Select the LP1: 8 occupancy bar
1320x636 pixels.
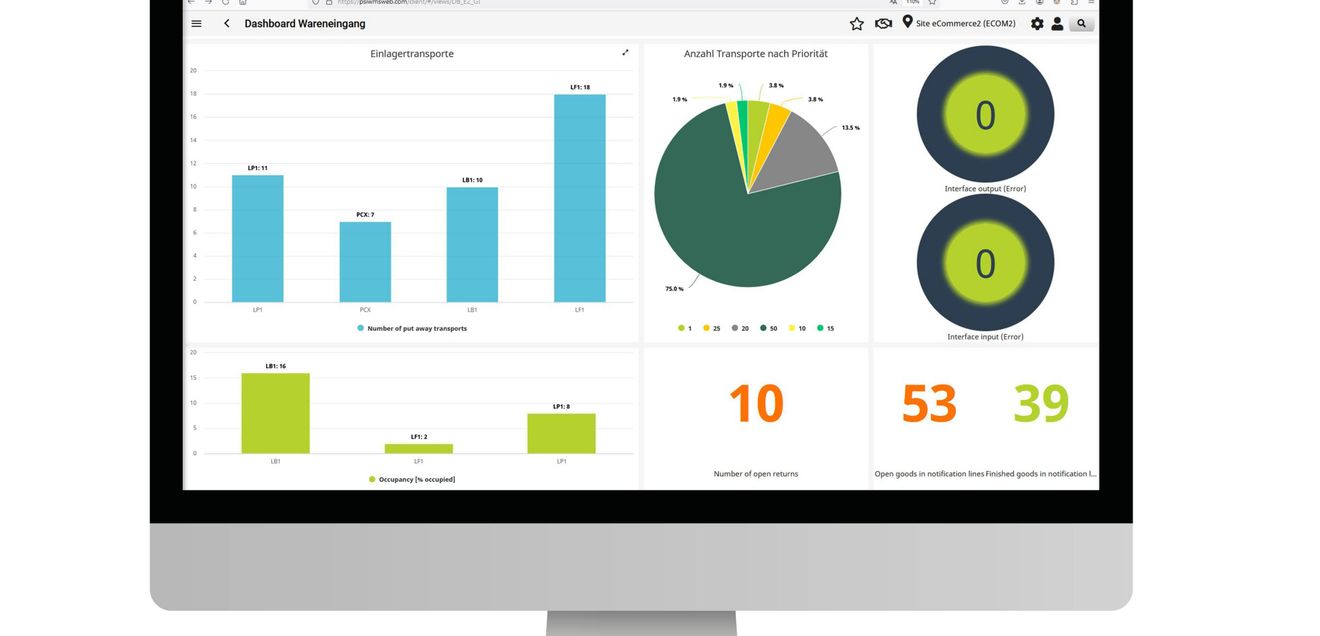pos(561,434)
